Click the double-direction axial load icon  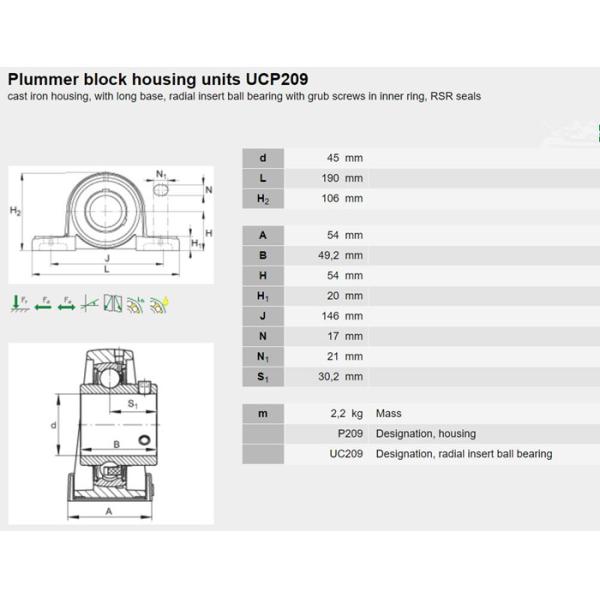[66, 301]
